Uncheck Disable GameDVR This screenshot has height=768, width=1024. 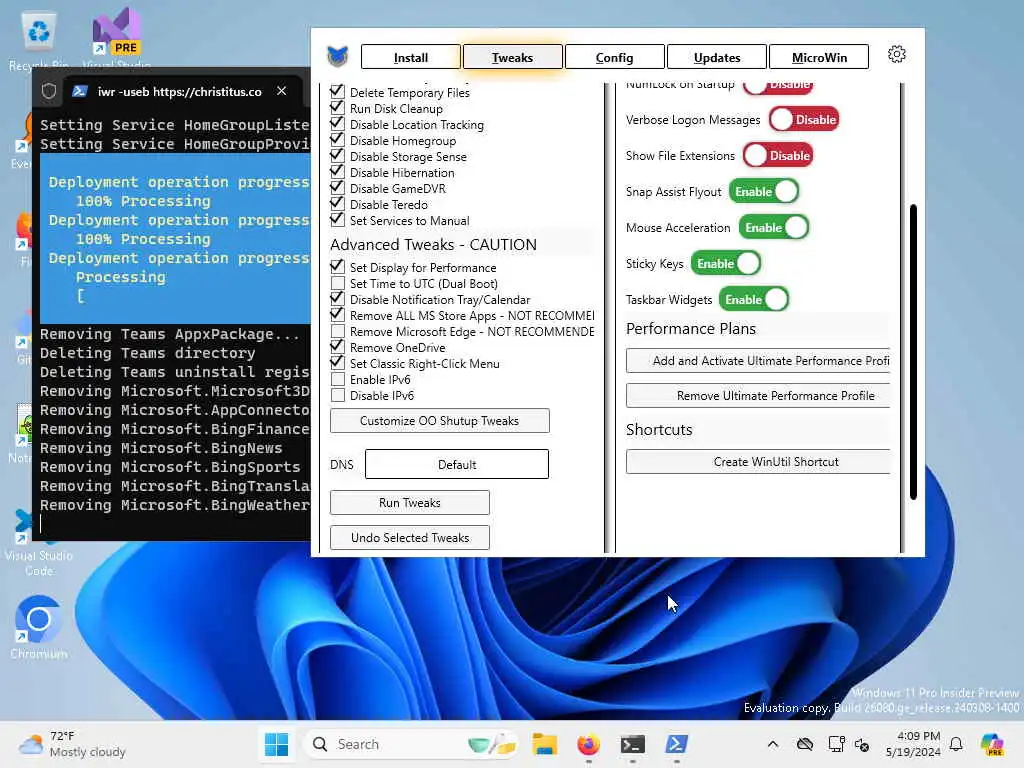pos(337,187)
